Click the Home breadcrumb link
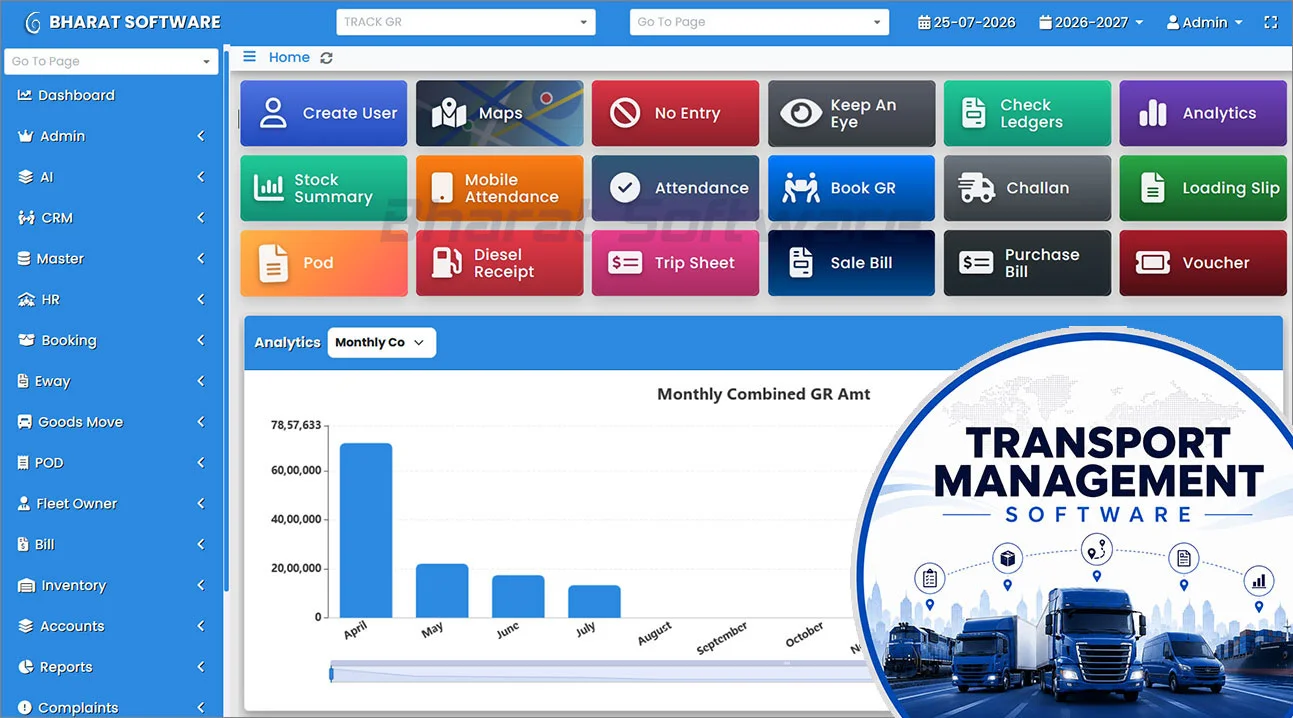1293x718 pixels. [289, 57]
